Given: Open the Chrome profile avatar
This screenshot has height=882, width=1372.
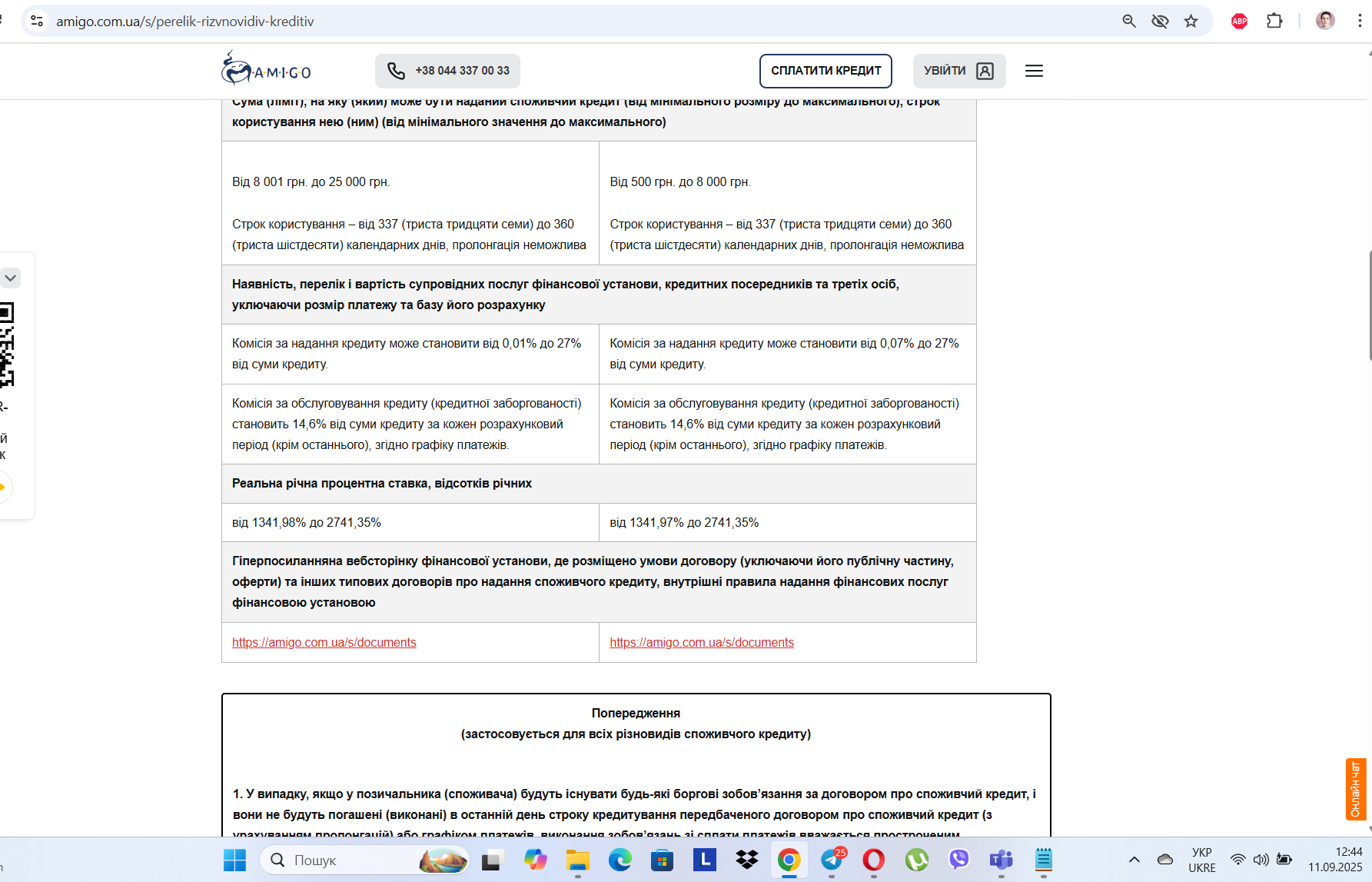Looking at the screenshot, I should click(1325, 21).
